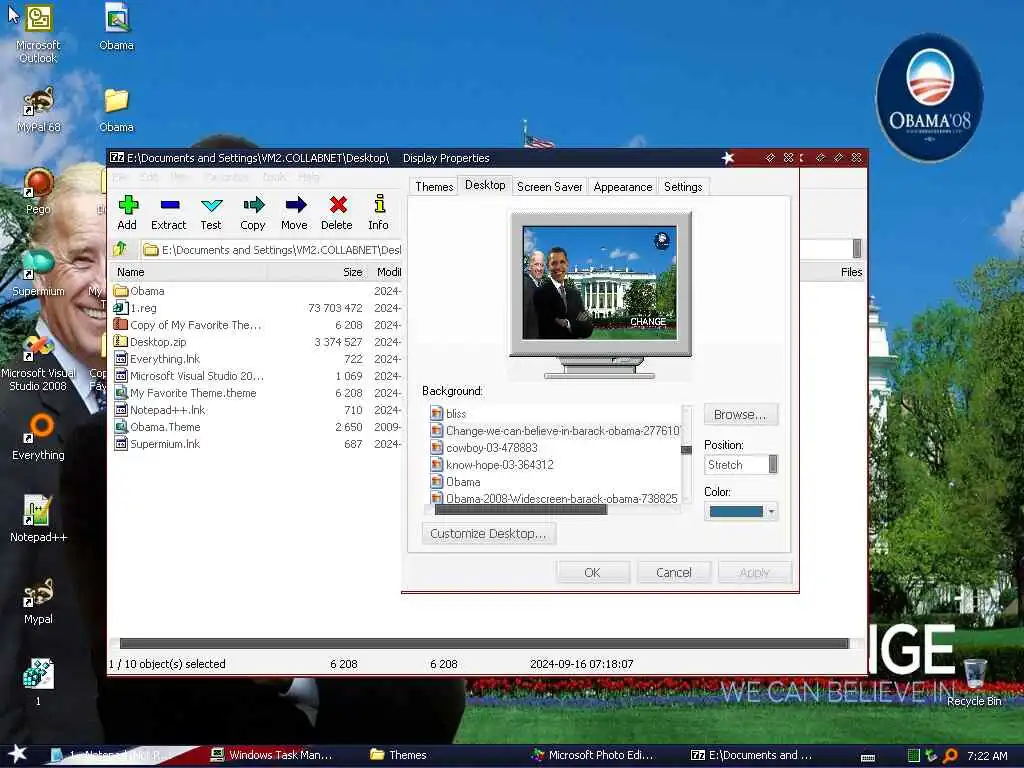Select the registry file icon named 1
Viewport: 1024px width, 768px height.
pyautogui.click(x=38, y=682)
